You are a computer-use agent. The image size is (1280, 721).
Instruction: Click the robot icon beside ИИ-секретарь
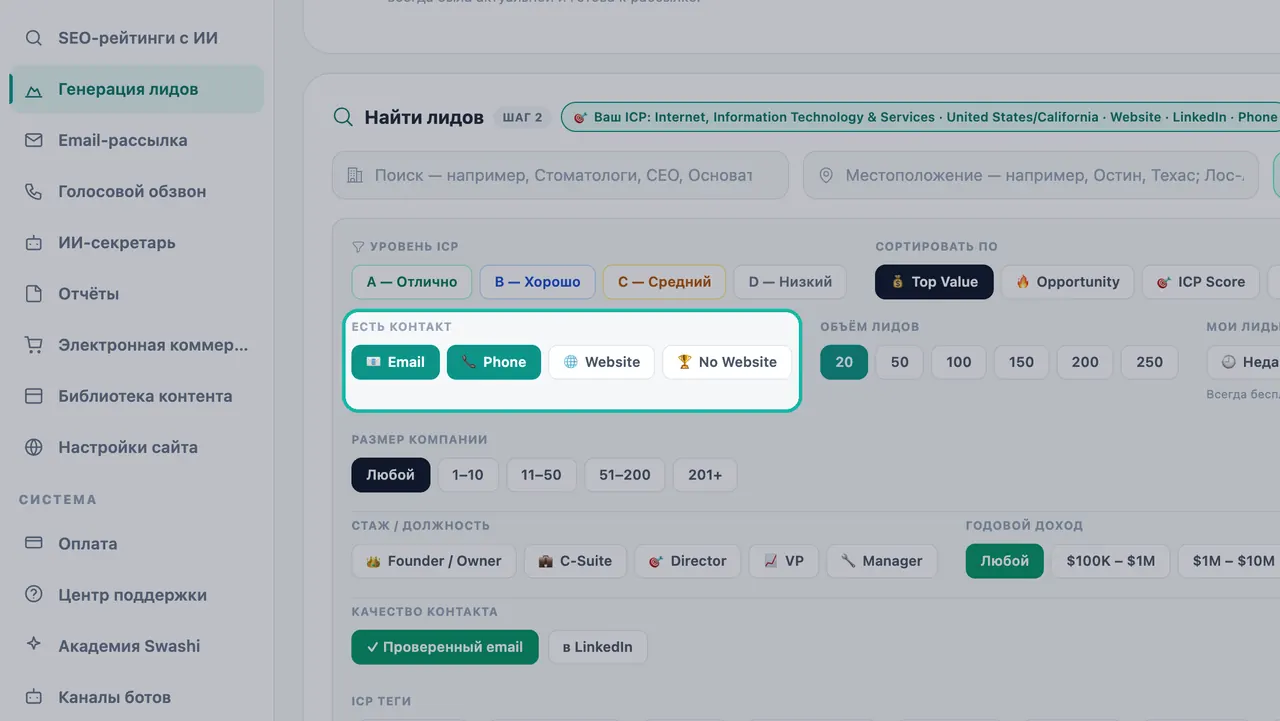pyautogui.click(x=34, y=243)
